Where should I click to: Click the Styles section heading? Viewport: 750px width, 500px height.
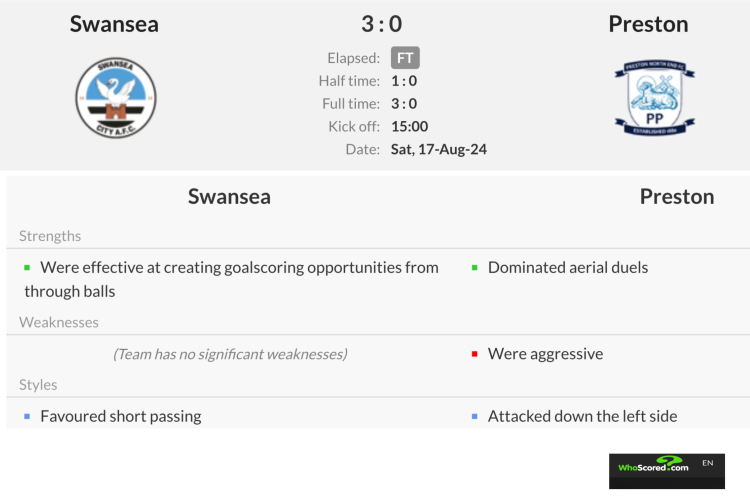38,384
